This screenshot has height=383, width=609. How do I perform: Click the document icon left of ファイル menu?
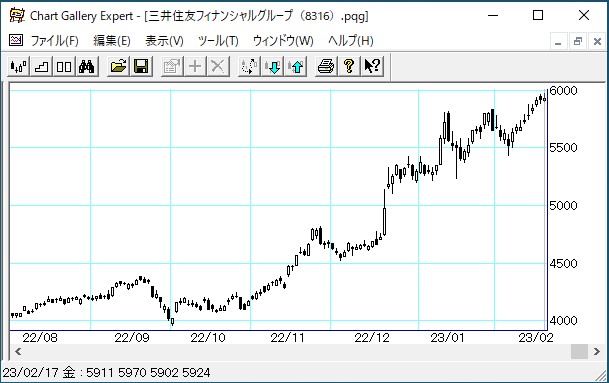tap(16, 40)
